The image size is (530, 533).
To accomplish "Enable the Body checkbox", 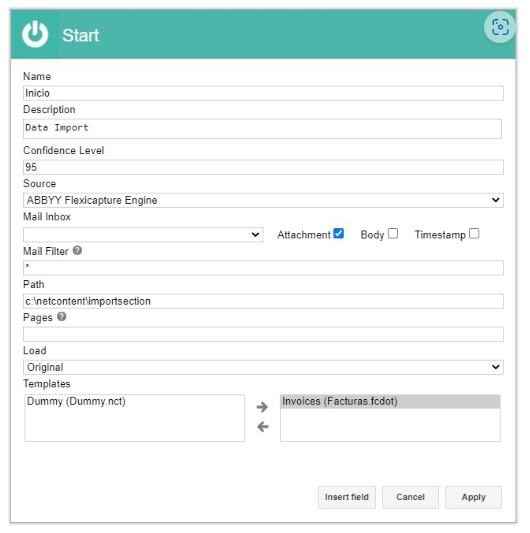I will click(x=393, y=234).
